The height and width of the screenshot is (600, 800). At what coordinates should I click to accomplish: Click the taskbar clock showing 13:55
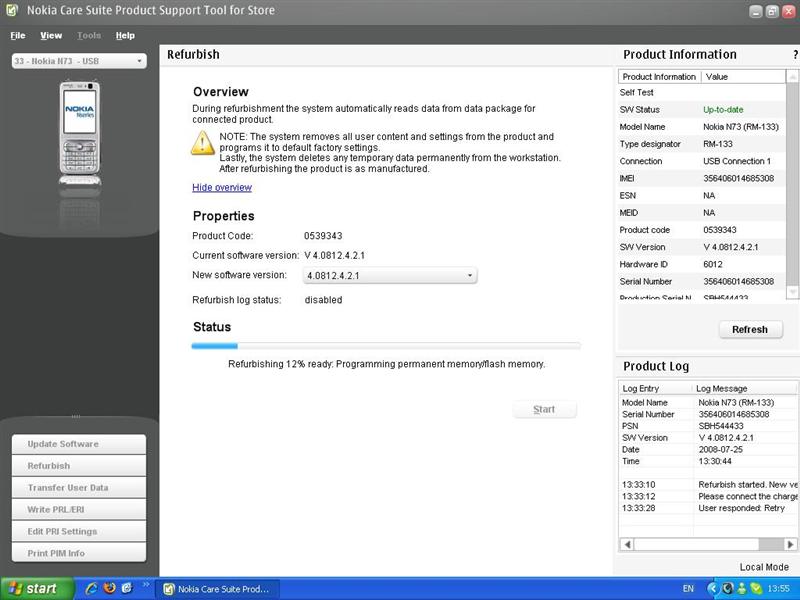click(x=779, y=589)
